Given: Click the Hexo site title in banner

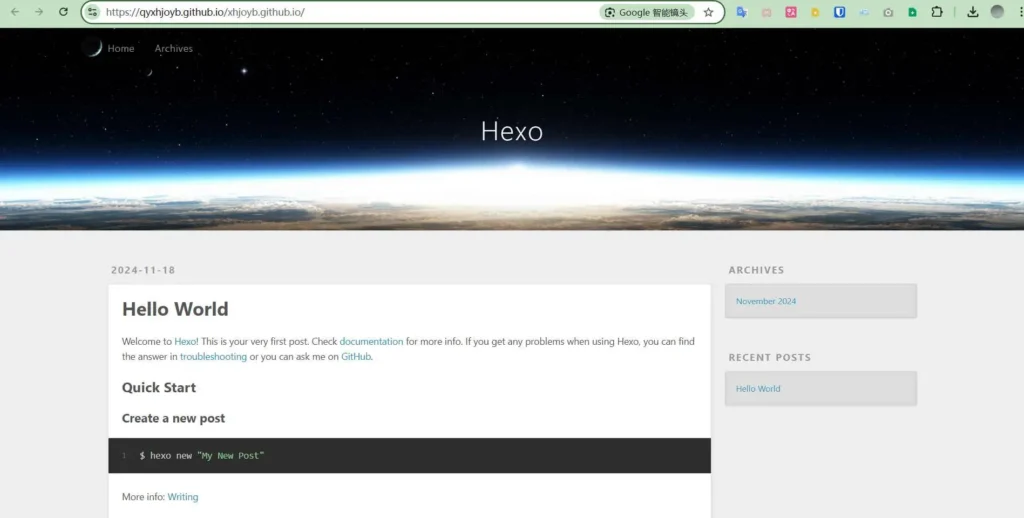Looking at the screenshot, I should point(511,131).
